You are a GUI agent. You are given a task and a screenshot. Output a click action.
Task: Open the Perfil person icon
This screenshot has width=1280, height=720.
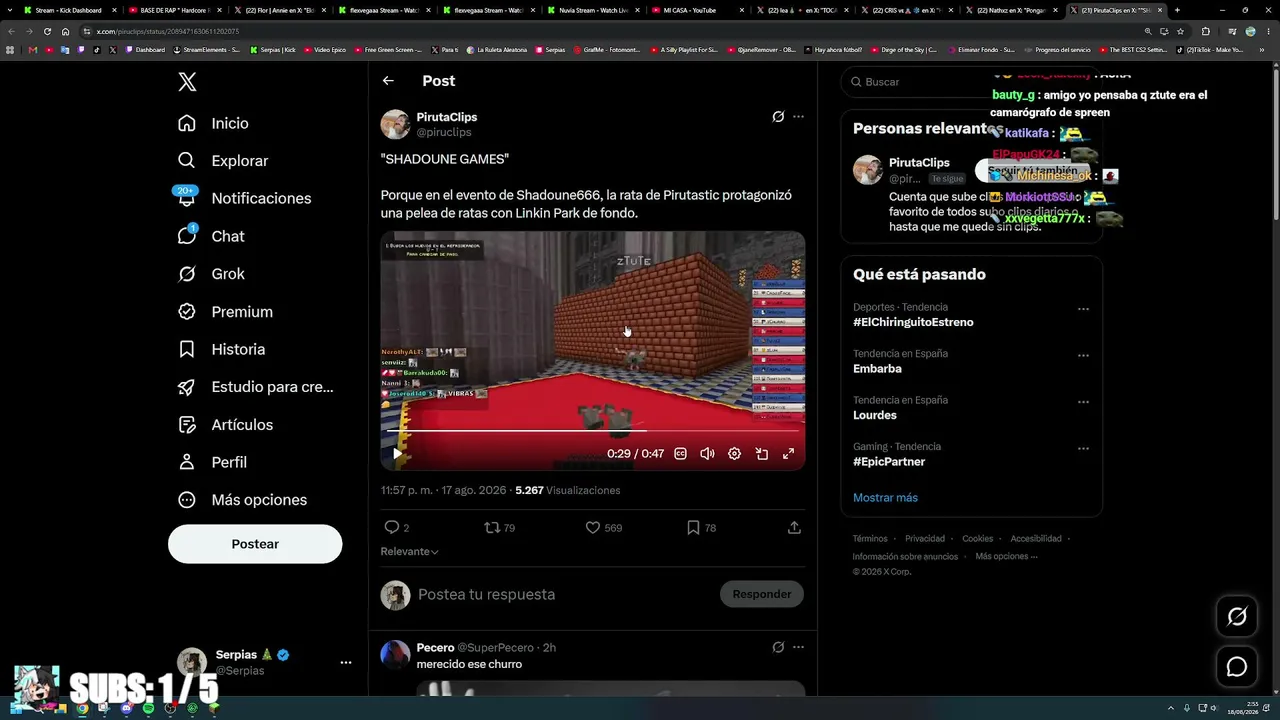pos(187,462)
